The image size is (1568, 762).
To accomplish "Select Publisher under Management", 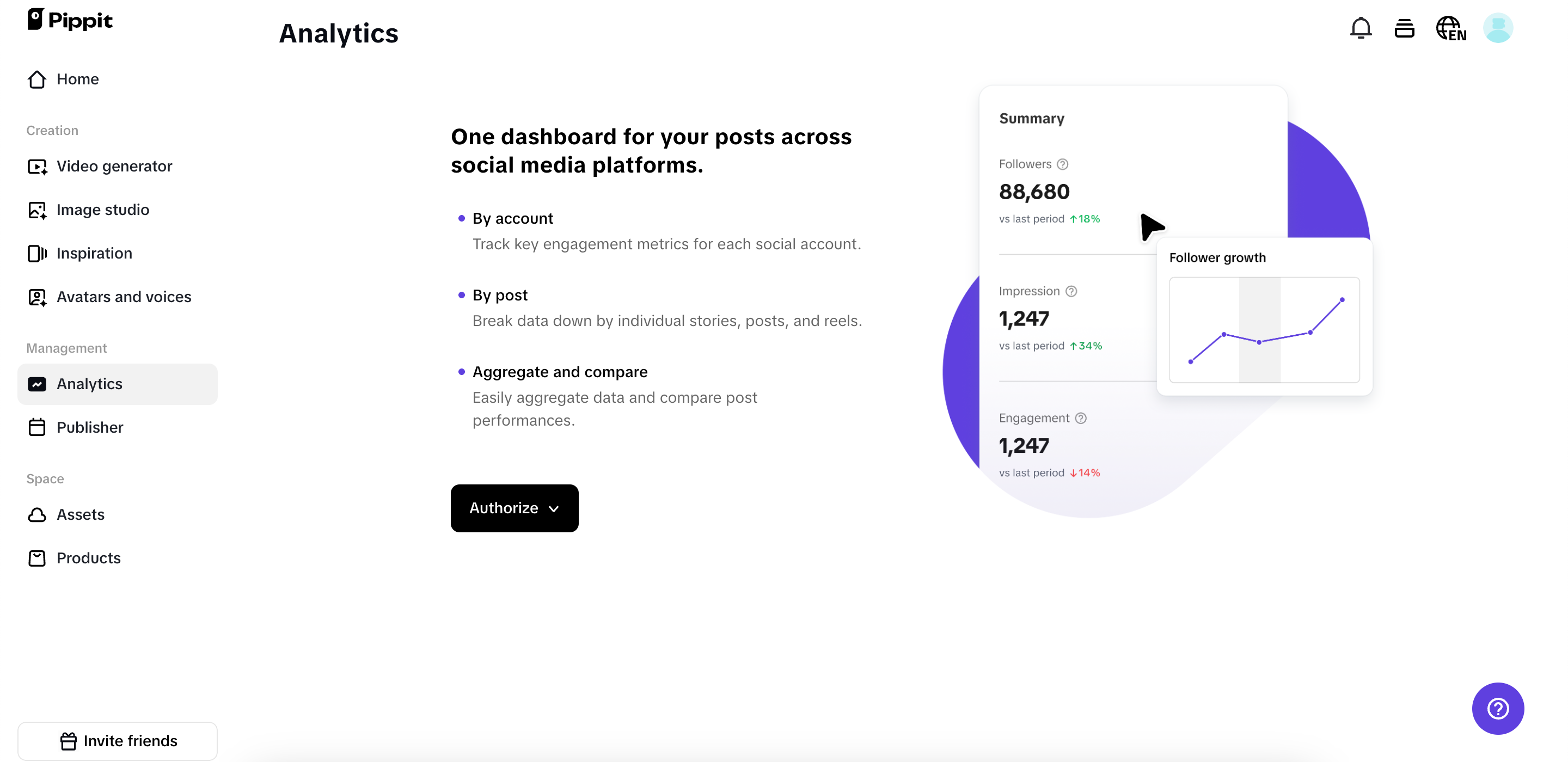I will (x=89, y=427).
